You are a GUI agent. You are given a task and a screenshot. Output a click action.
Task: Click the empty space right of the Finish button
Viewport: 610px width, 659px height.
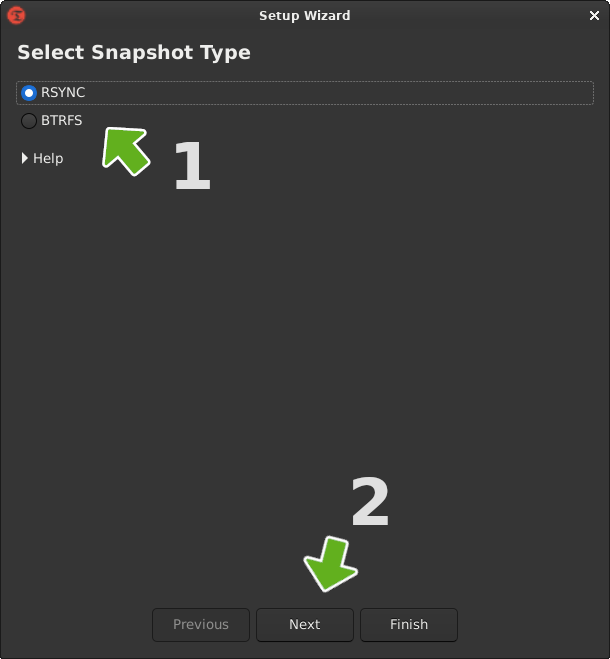tap(530, 625)
